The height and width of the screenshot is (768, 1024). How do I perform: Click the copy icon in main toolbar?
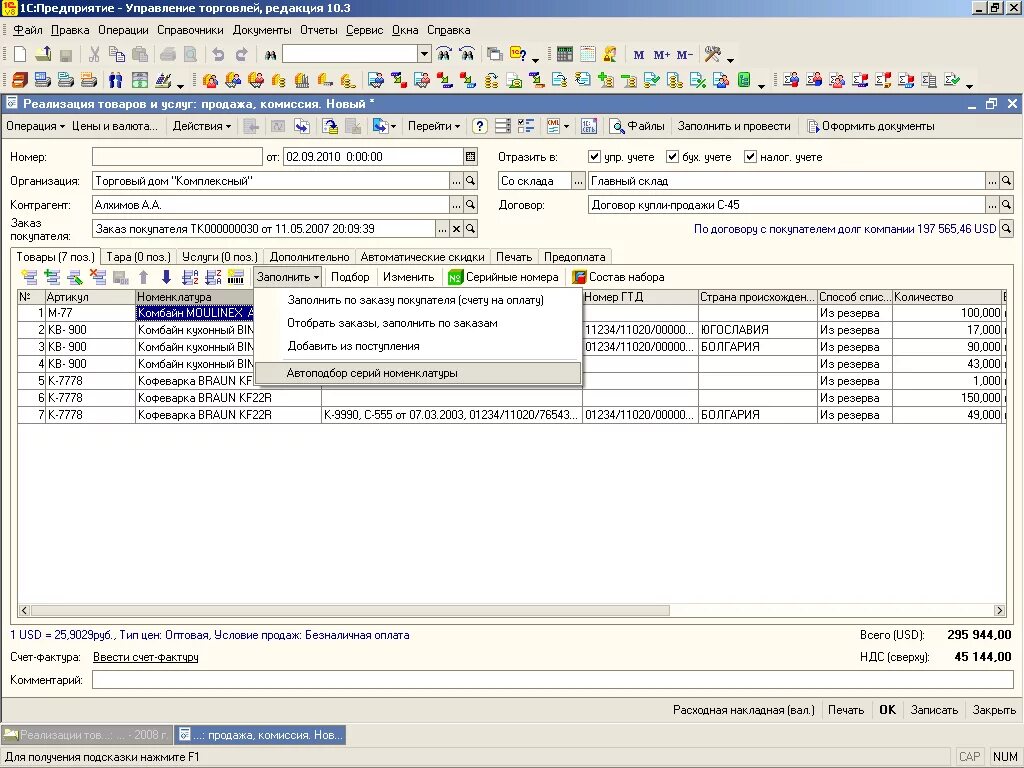pos(117,54)
